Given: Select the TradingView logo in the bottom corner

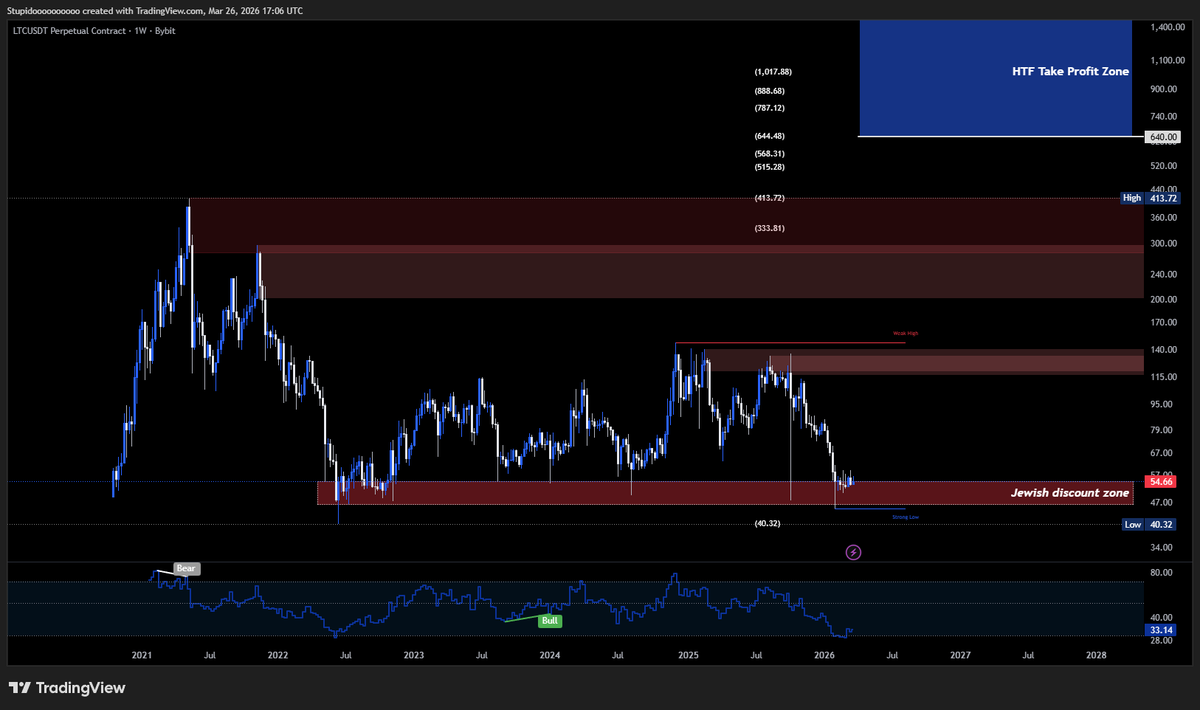Looking at the screenshot, I should (x=69, y=688).
